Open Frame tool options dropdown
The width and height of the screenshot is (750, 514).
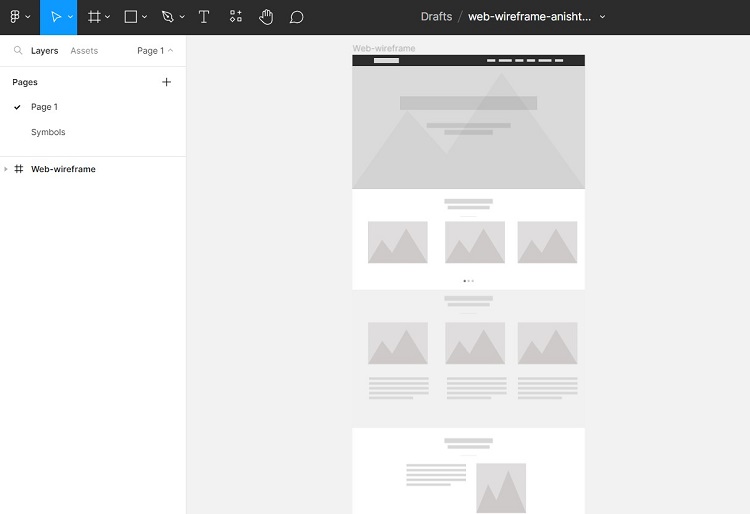pos(108,17)
